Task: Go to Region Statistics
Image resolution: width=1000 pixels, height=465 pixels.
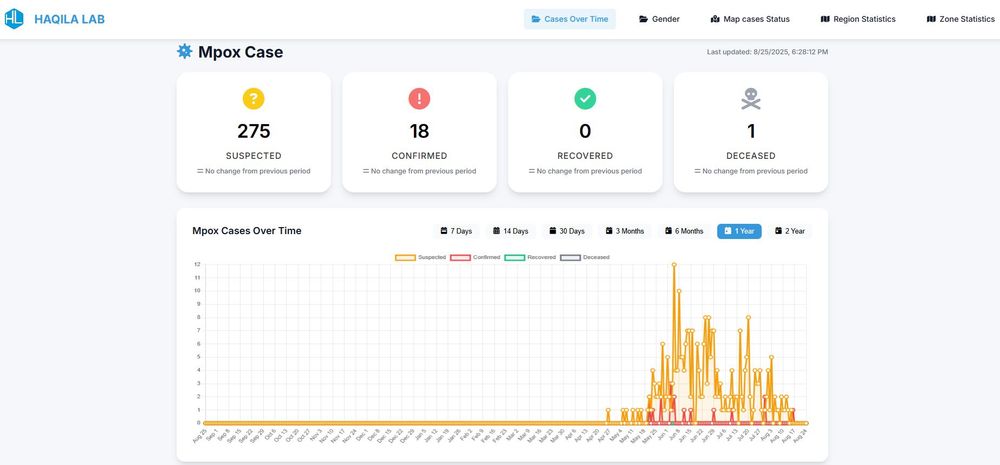Action: 858,19
